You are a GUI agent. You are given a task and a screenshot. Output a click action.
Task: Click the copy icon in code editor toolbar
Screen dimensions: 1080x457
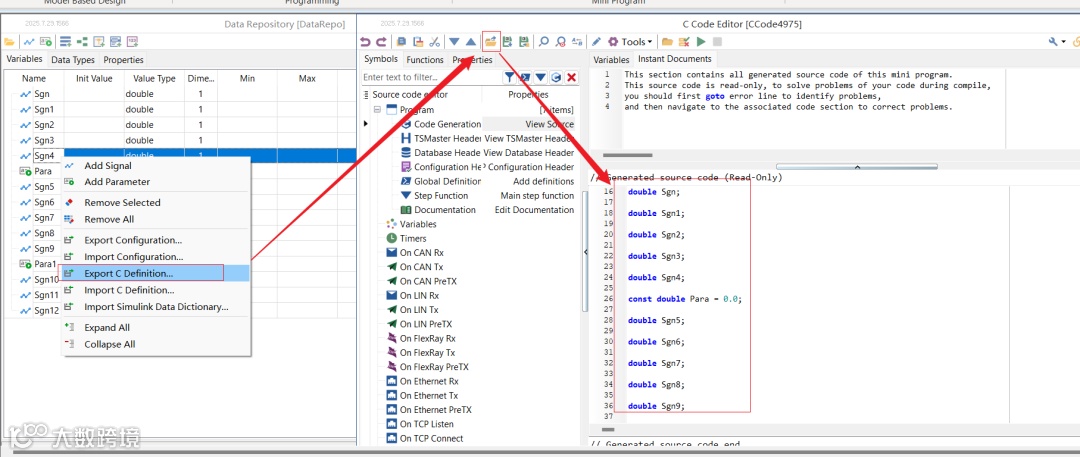pyautogui.click(x=402, y=42)
